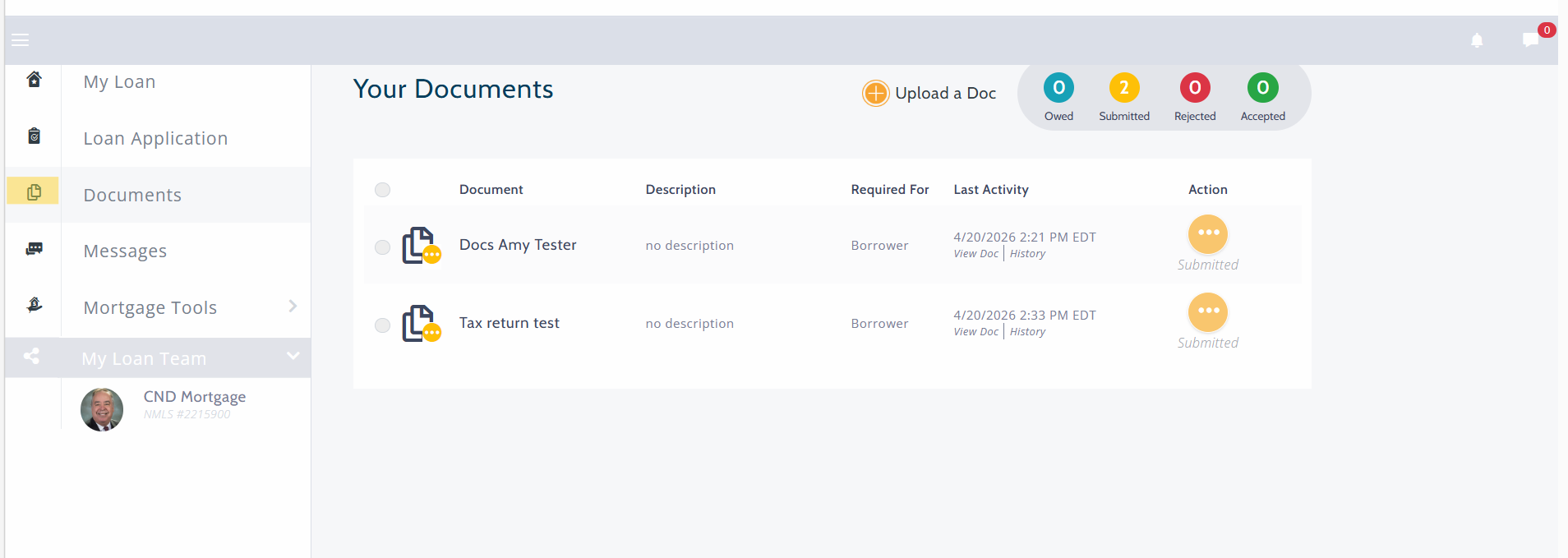The width and height of the screenshot is (1568, 558).
Task: Click the Messages chat bubble sidebar icon
Action: (x=34, y=249)
